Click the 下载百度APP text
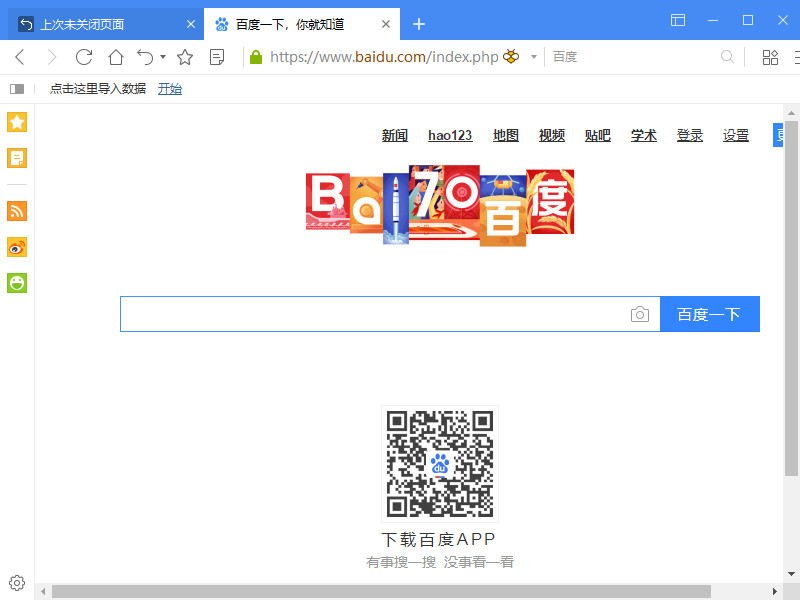 [439, 539]
